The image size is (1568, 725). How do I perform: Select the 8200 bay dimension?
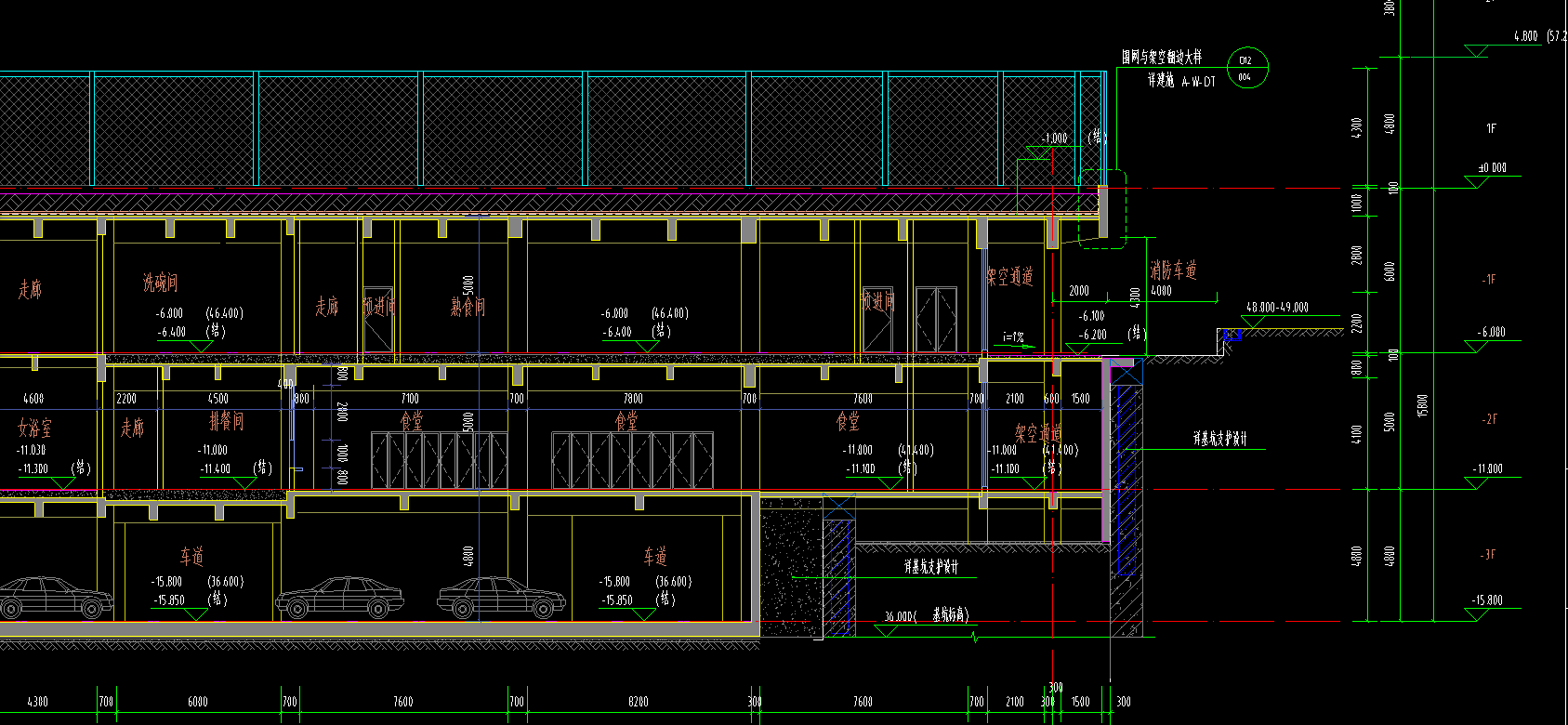click(638, 702)
